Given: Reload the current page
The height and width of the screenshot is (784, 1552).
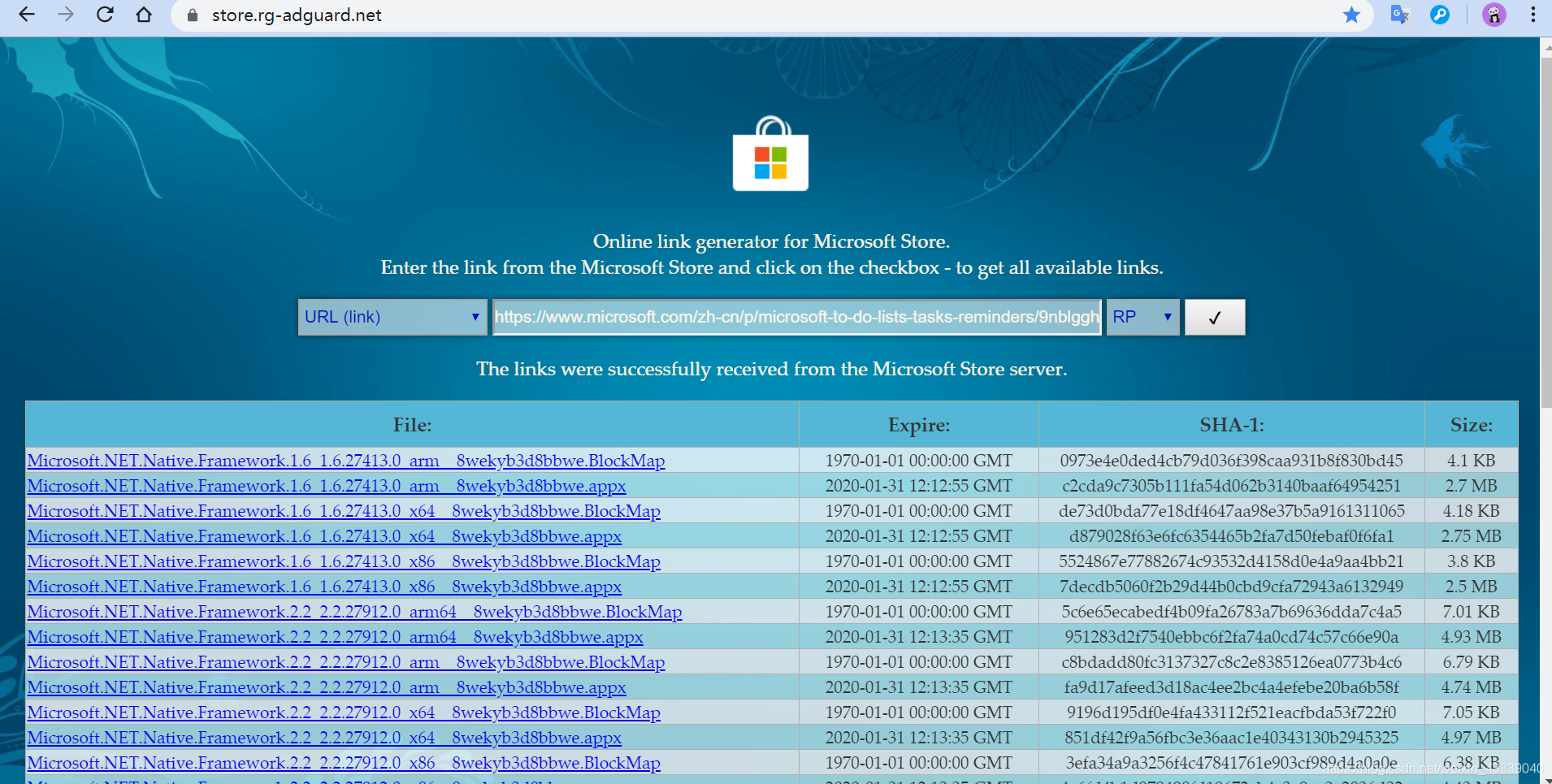Looking at the screenshot, I should (105, 15).
